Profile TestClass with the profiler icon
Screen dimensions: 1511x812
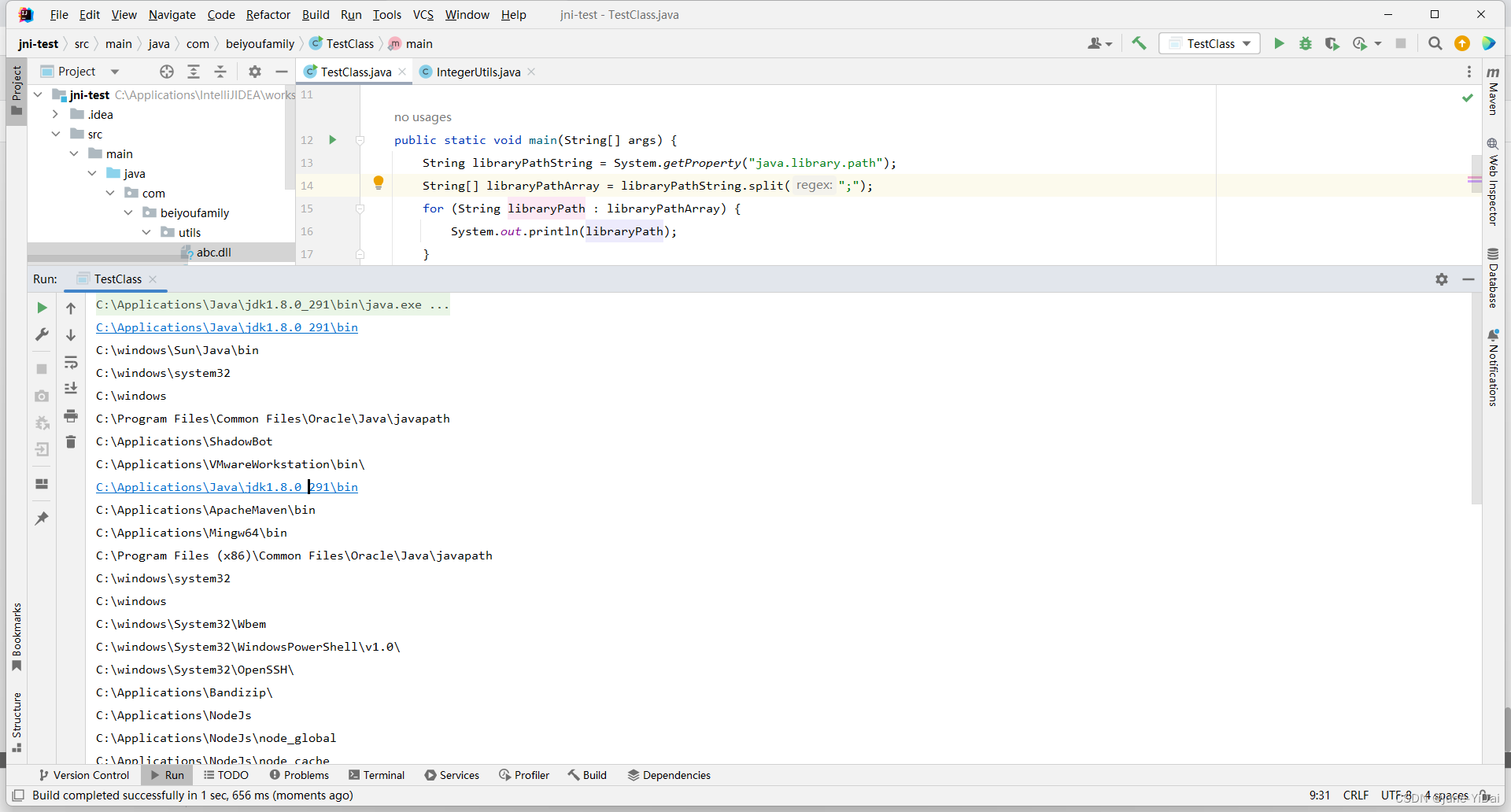pyautogui.click(x=1359, y=43)
